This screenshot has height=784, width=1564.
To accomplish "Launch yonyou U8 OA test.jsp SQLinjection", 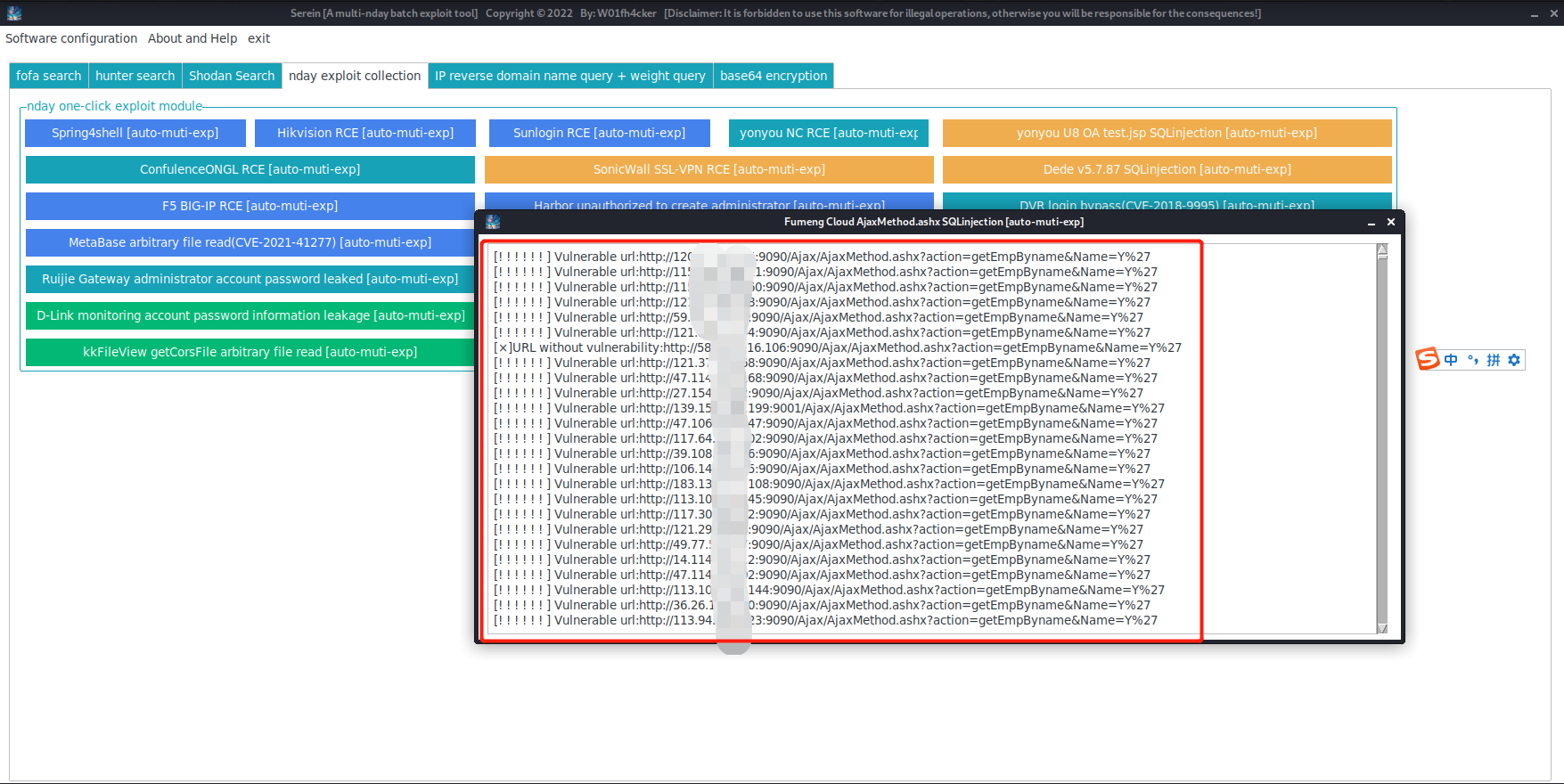I will 1167,133.
